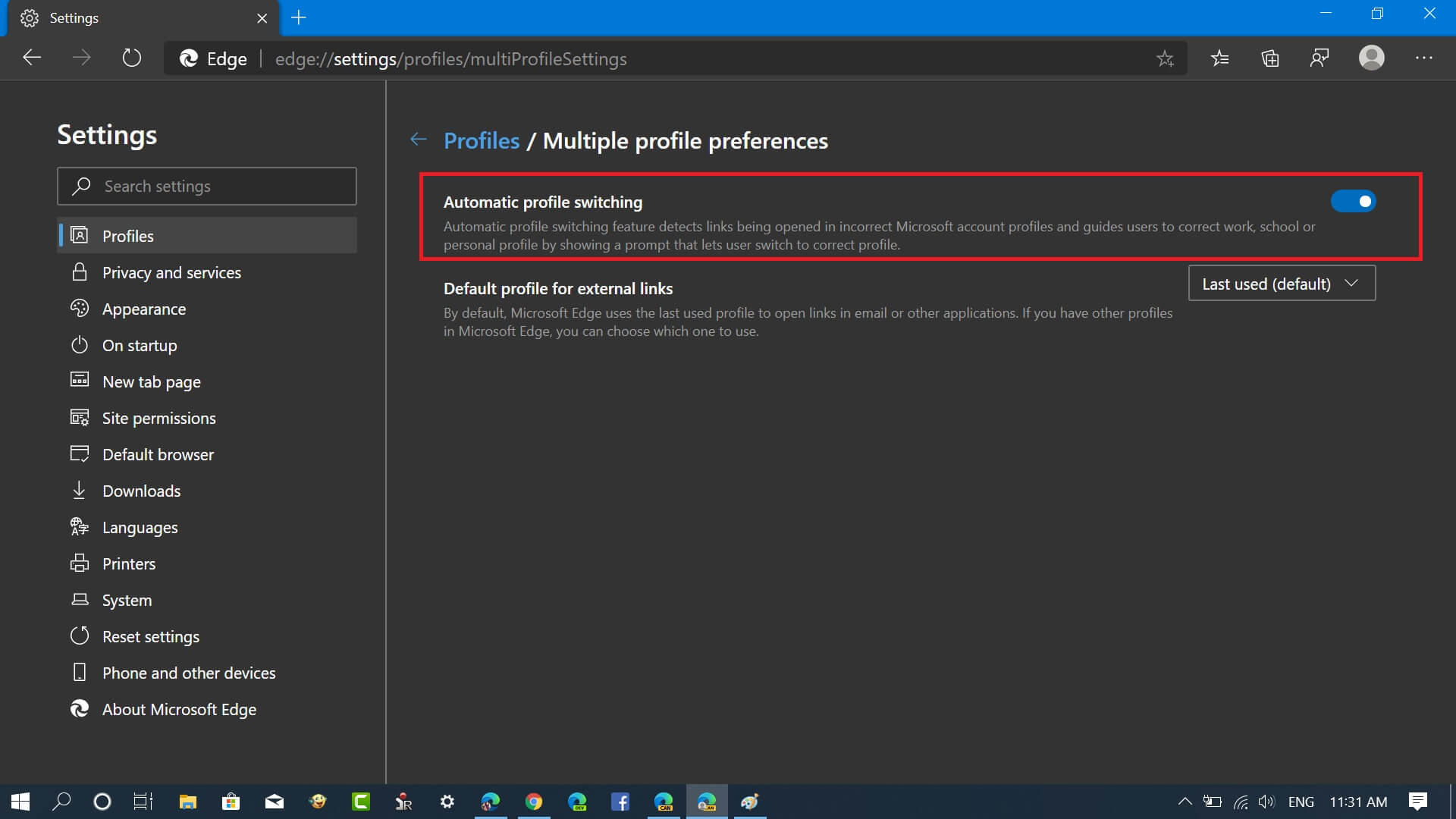The height and width of the screenshot is (819, 1456).
Task: Open Languages settings page
Action: pos(139,527)
